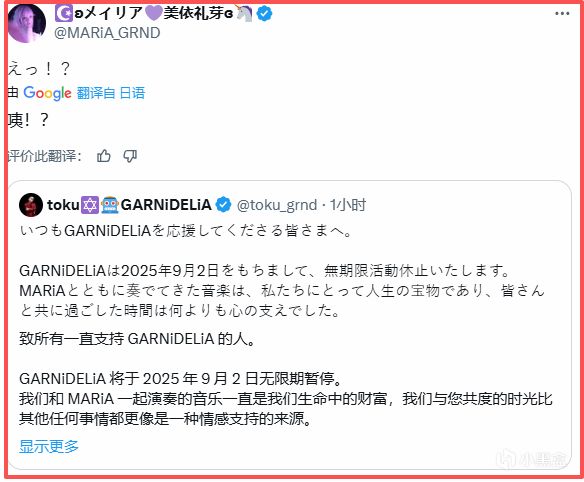The width and height of the screenshot is (584, 482).
Task: Click the robot emoji beside toku's name
Action: click(110, 205)
